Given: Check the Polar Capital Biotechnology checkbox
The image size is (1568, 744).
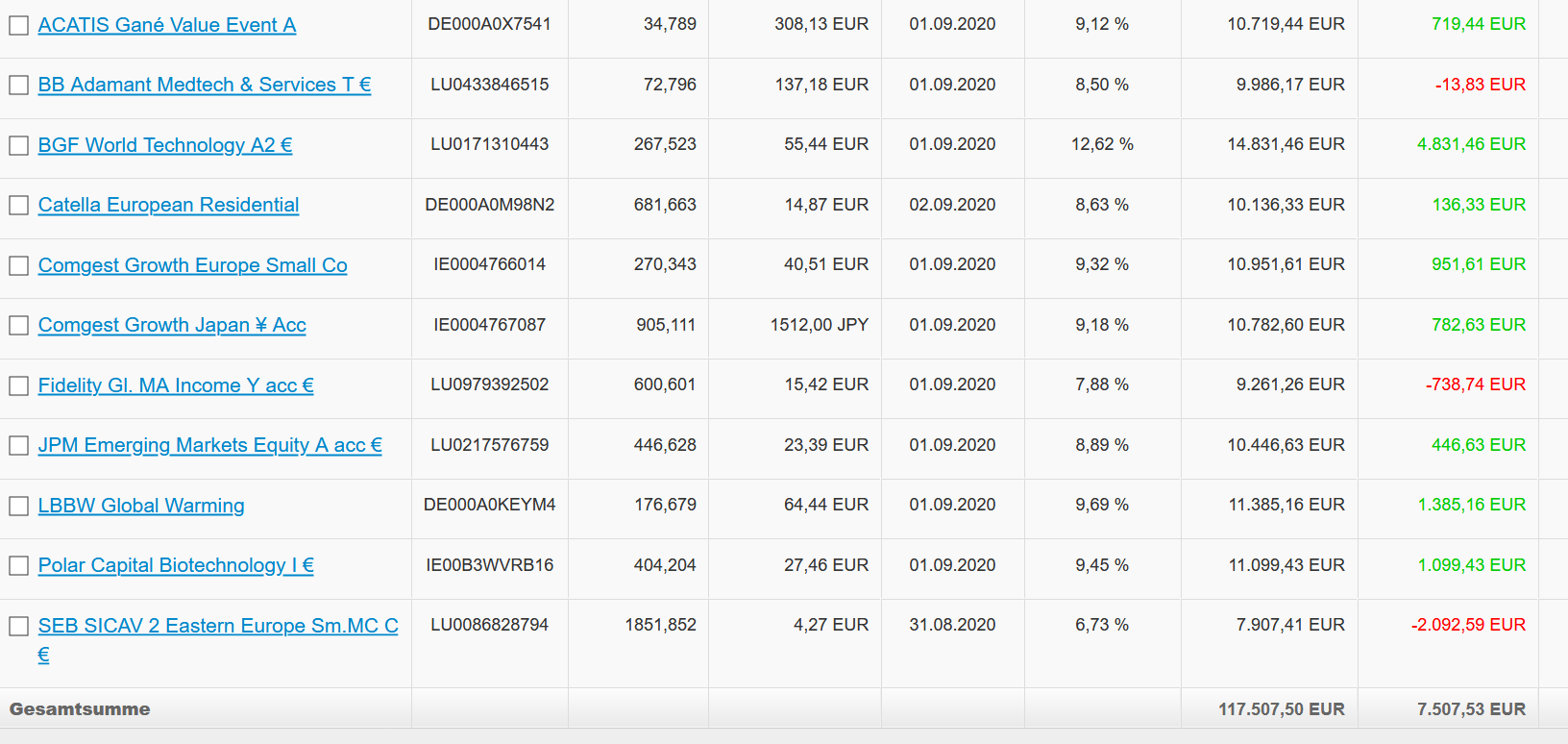Looking at the screenshot, I should pyautogui.click(x=18, y=566).
